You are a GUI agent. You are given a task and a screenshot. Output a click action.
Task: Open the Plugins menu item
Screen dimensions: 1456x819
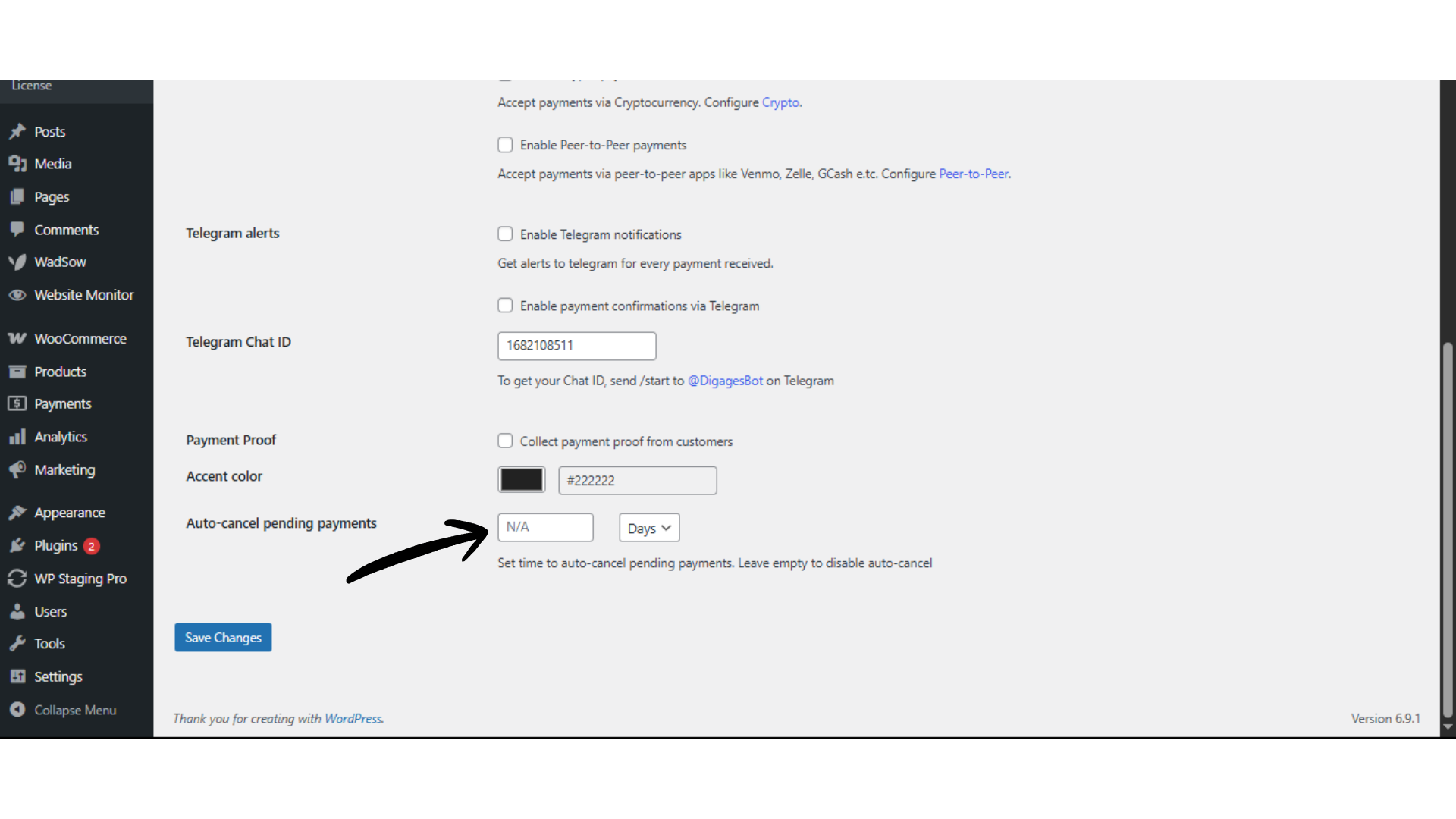[56, 546]
